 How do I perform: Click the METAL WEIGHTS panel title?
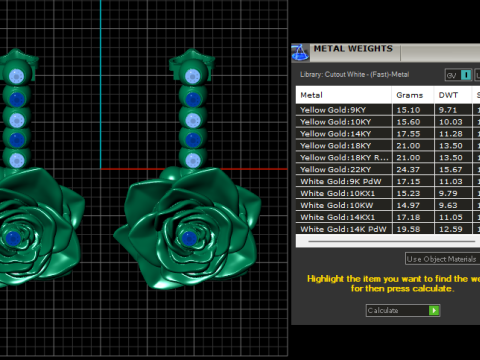[x=353, y=49]
